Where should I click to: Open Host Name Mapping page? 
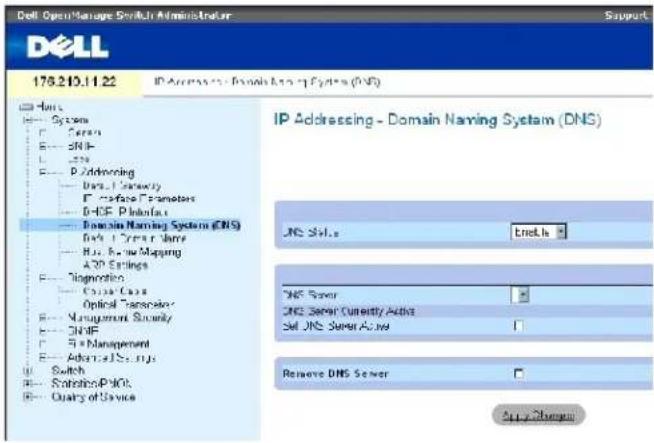[x=132, y=252]
